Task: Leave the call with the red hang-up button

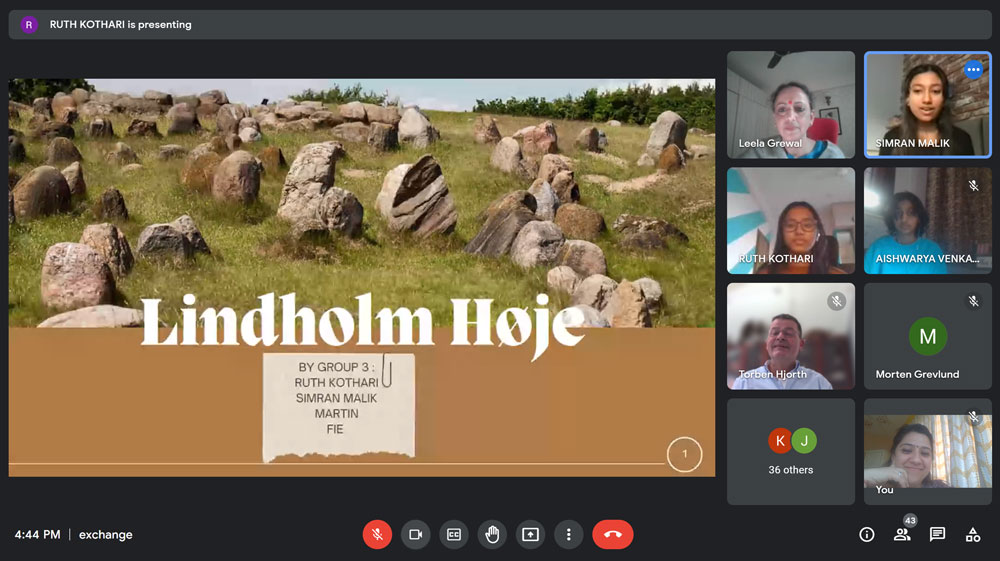Action: [x=613, y=534]
